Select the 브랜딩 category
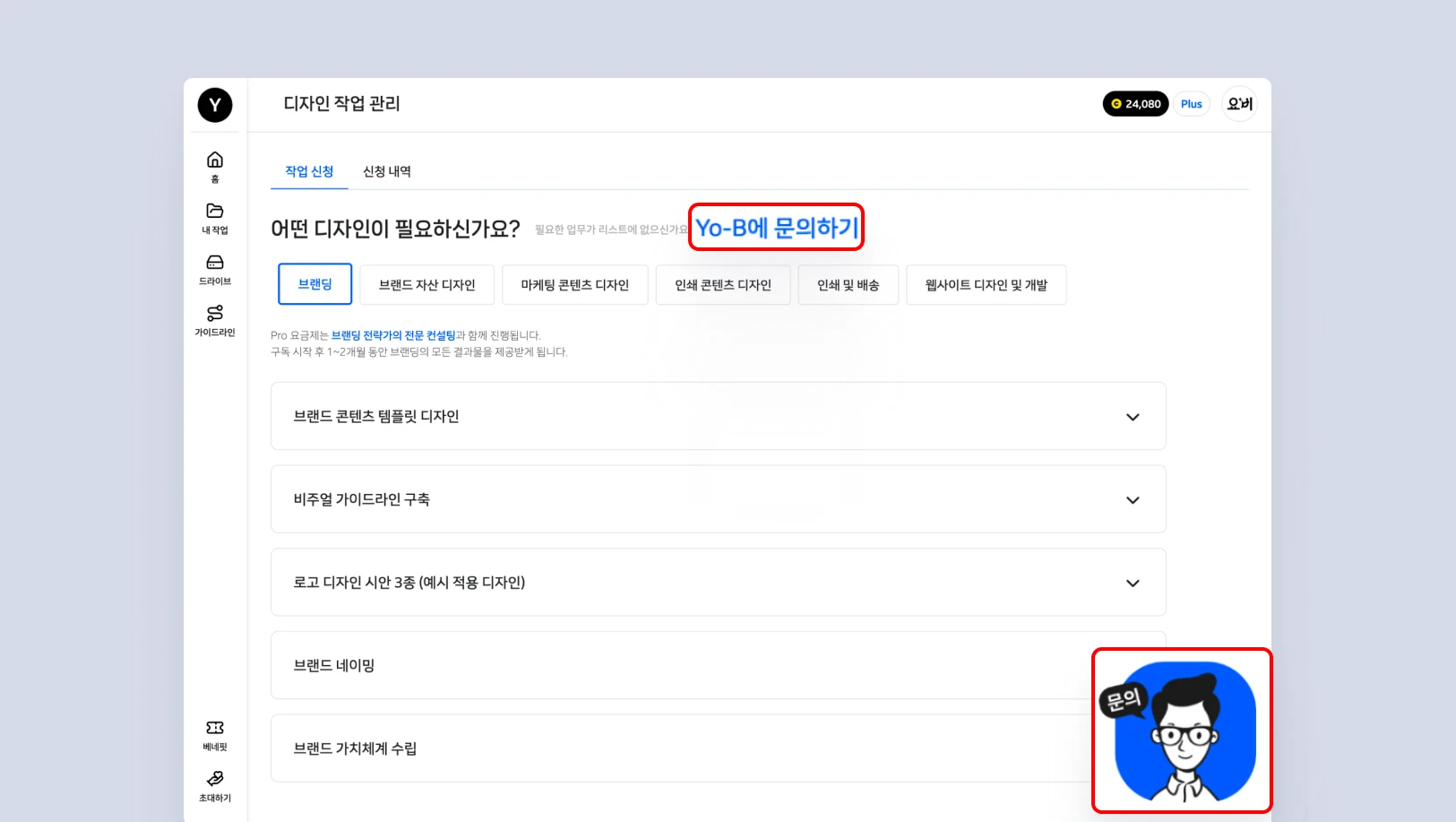This screenshot has height=822, width=1456. (x=314, y=284)
